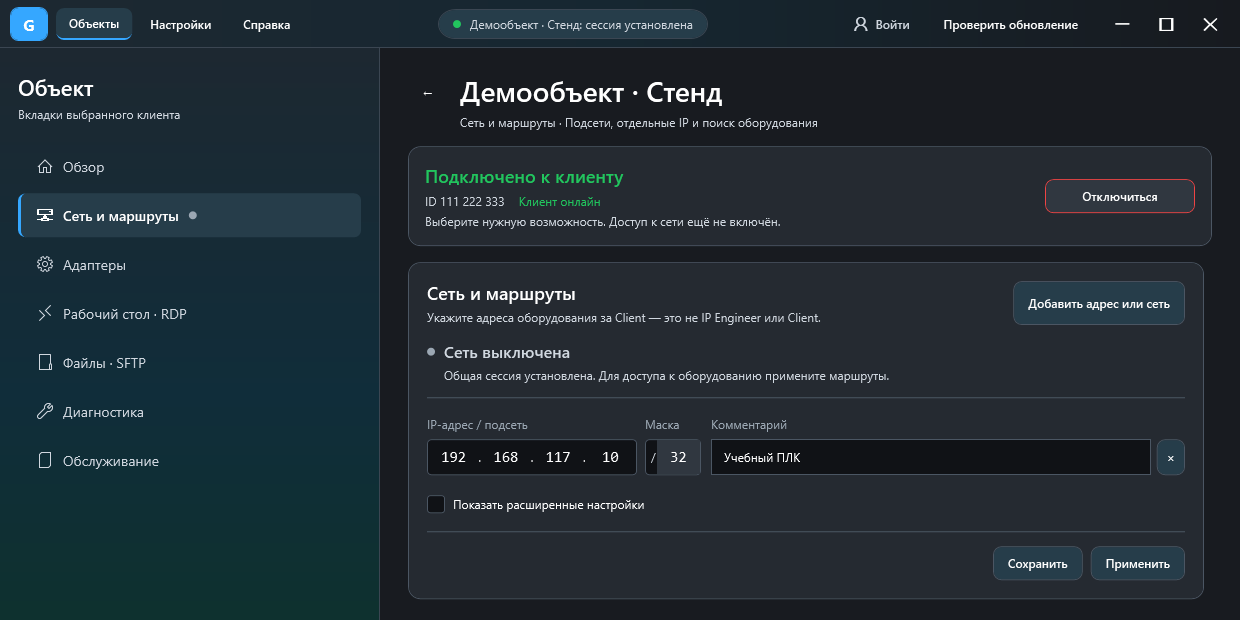The height and width of the screenshot is (620, 1240).
Task: Click the blue G application logo
Action: (x=28, y=24)
